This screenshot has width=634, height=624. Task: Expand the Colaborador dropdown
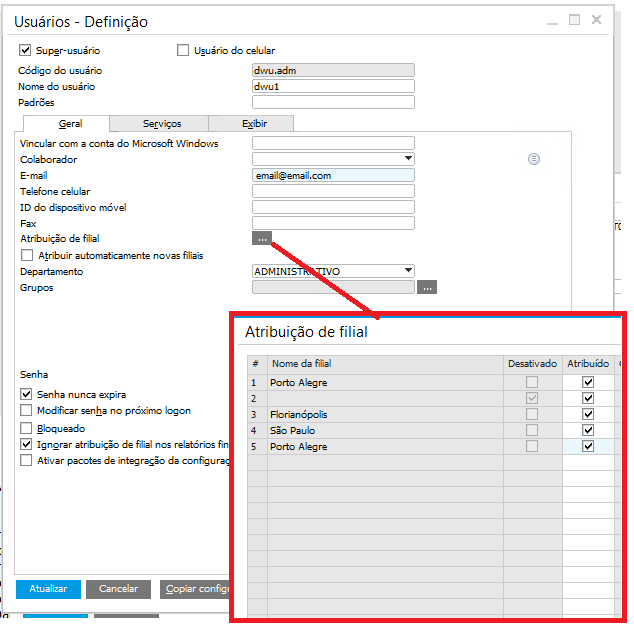point(408,159)
